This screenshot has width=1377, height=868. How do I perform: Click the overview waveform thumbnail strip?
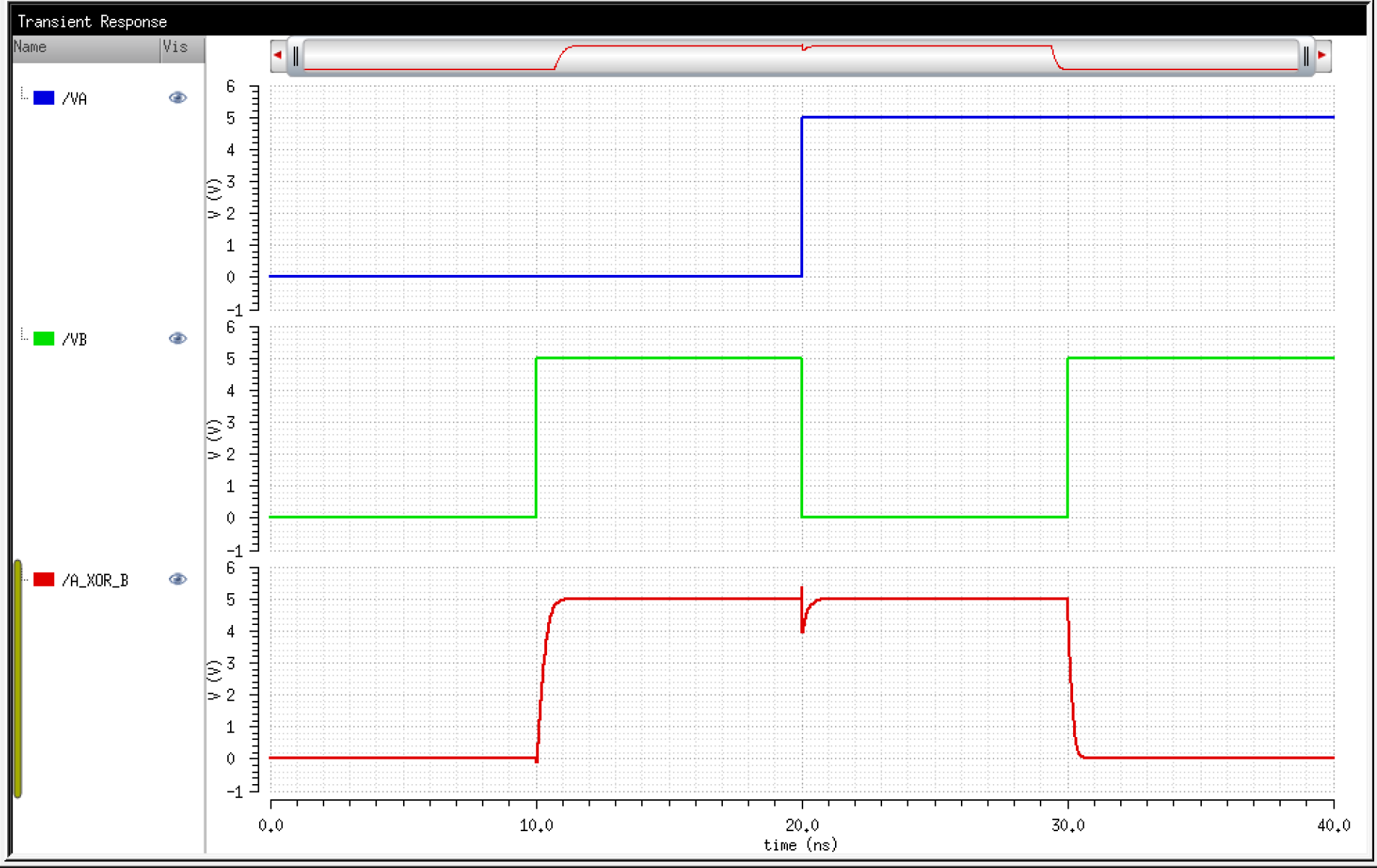[801, 56]
